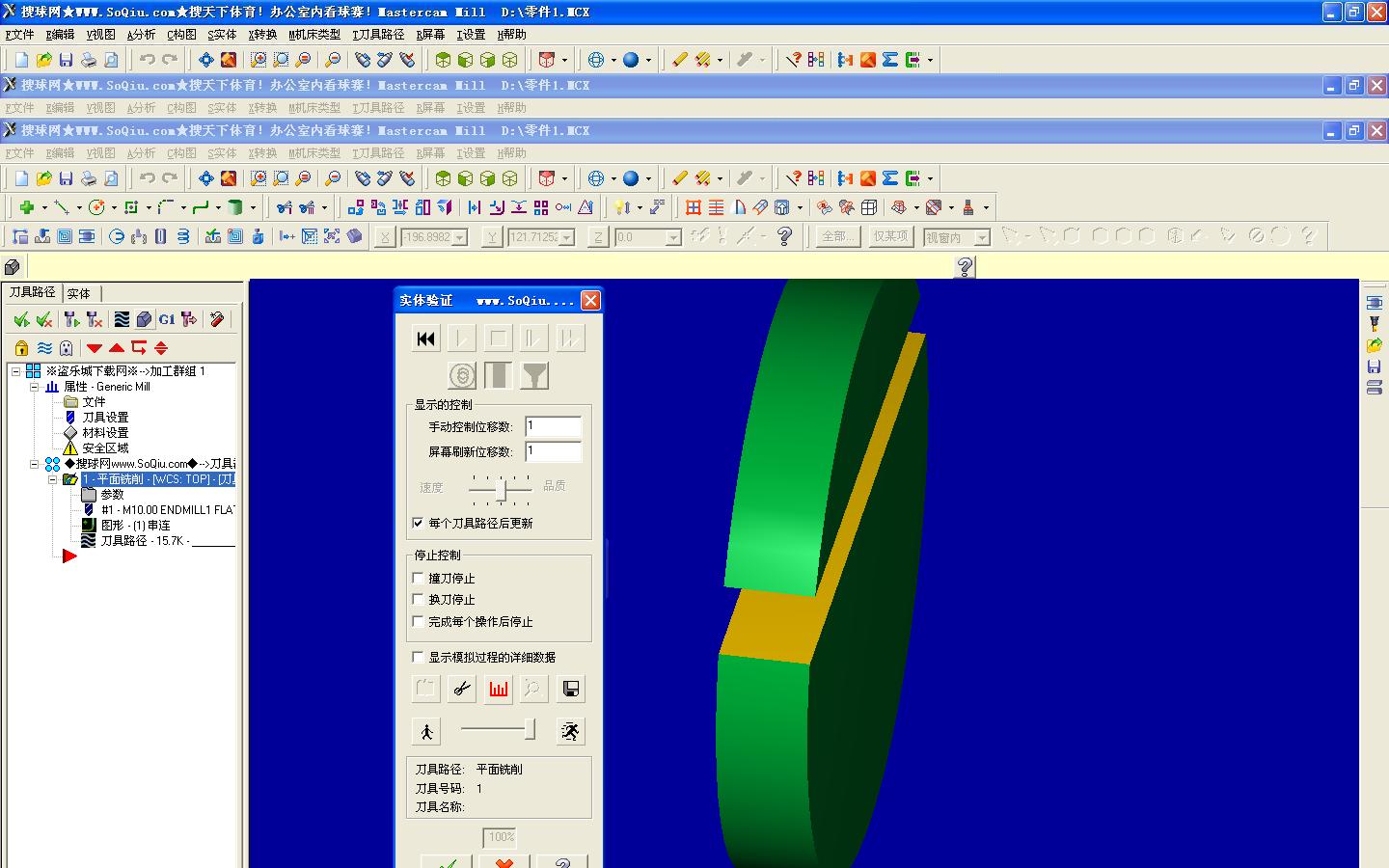This screenshot has height=868, width=1389.
Task: Open X coordinate value dropdown
Action: coord(460,237)
